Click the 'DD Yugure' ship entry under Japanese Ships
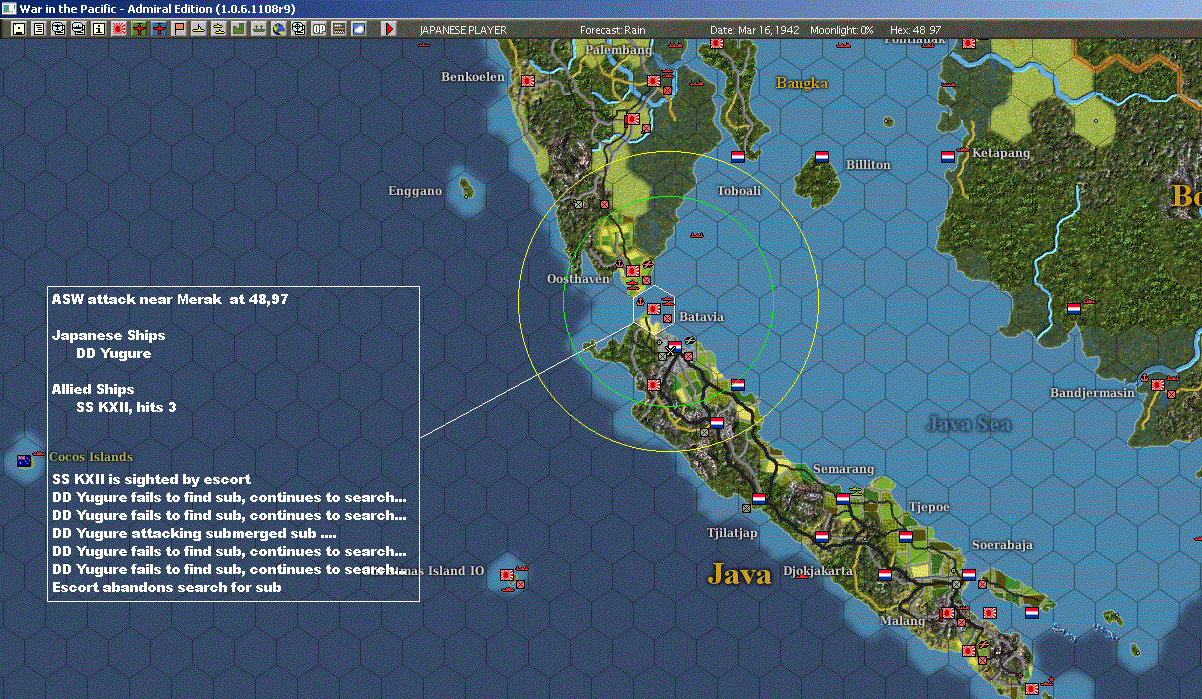Screen dimensions: 1202x699 pos(114,353)
